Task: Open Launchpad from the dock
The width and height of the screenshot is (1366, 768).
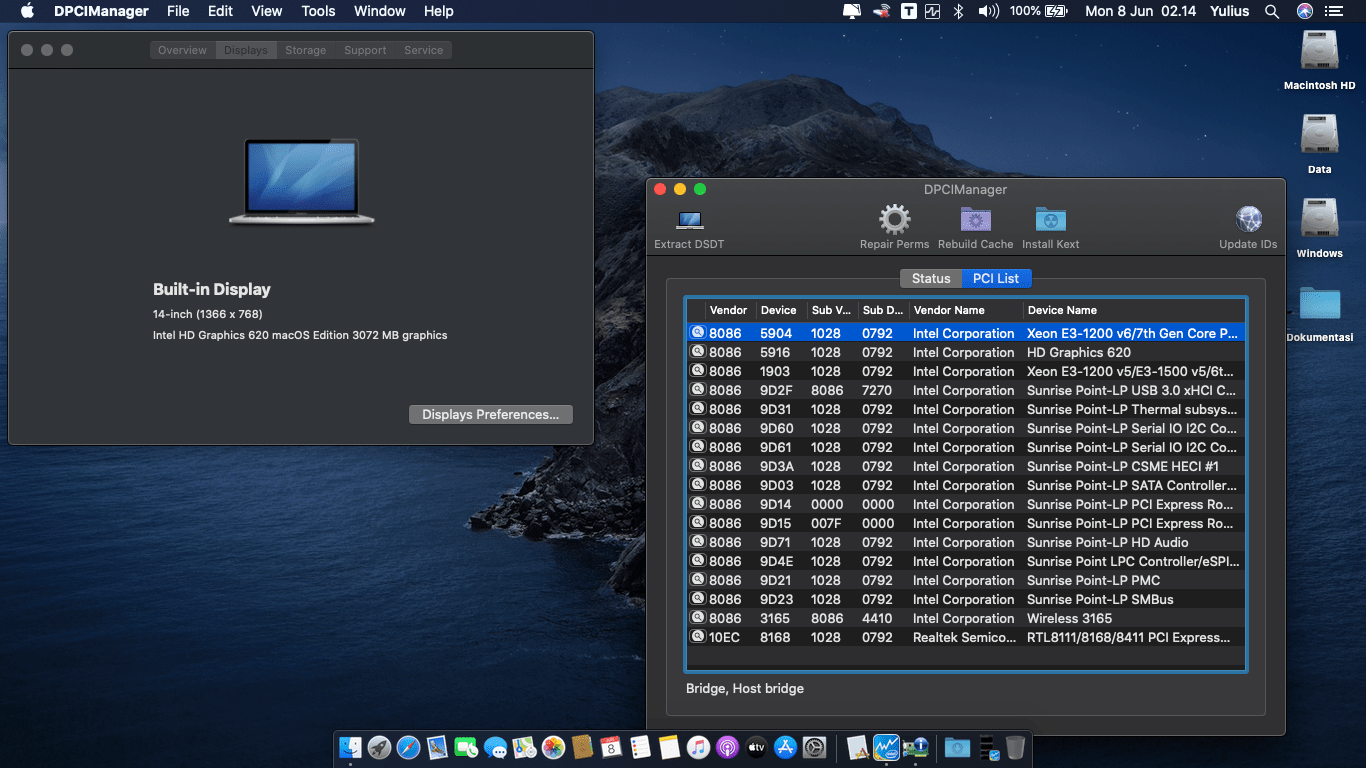Action: click(x=379, y=747)
